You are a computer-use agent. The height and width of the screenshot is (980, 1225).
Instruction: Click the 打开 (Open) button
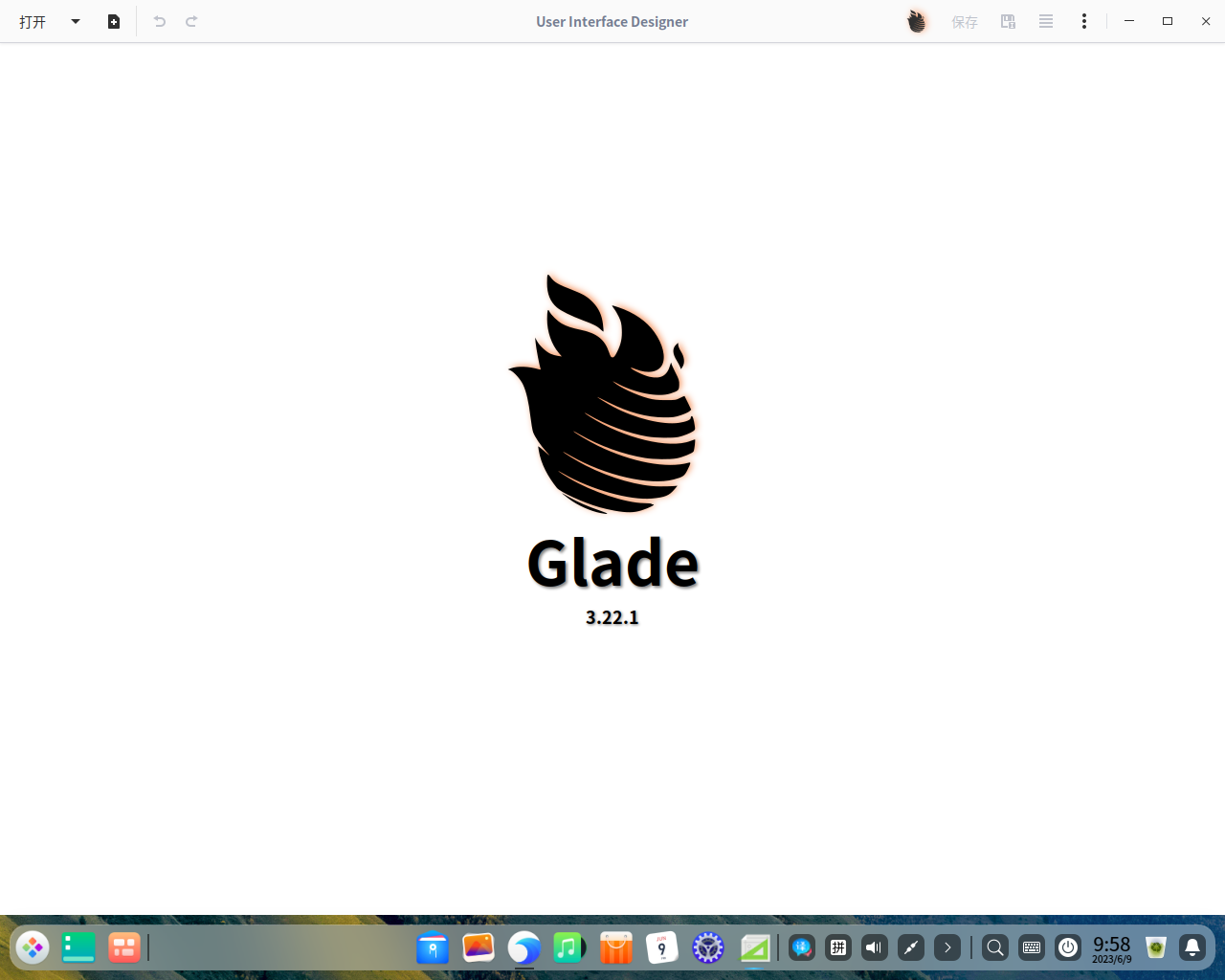coord(33,21)
